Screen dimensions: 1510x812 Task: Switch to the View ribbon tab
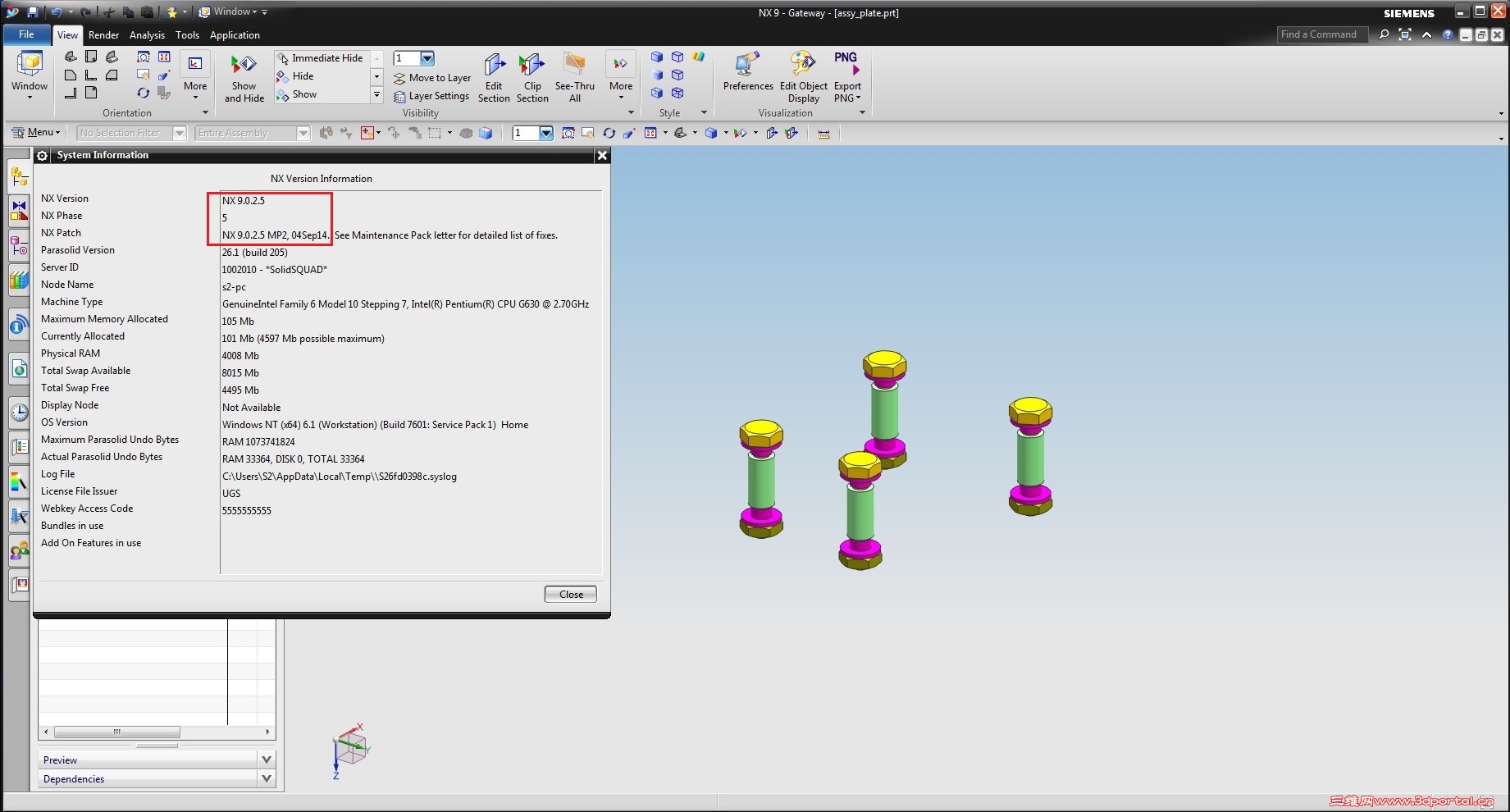pos(67,34)
